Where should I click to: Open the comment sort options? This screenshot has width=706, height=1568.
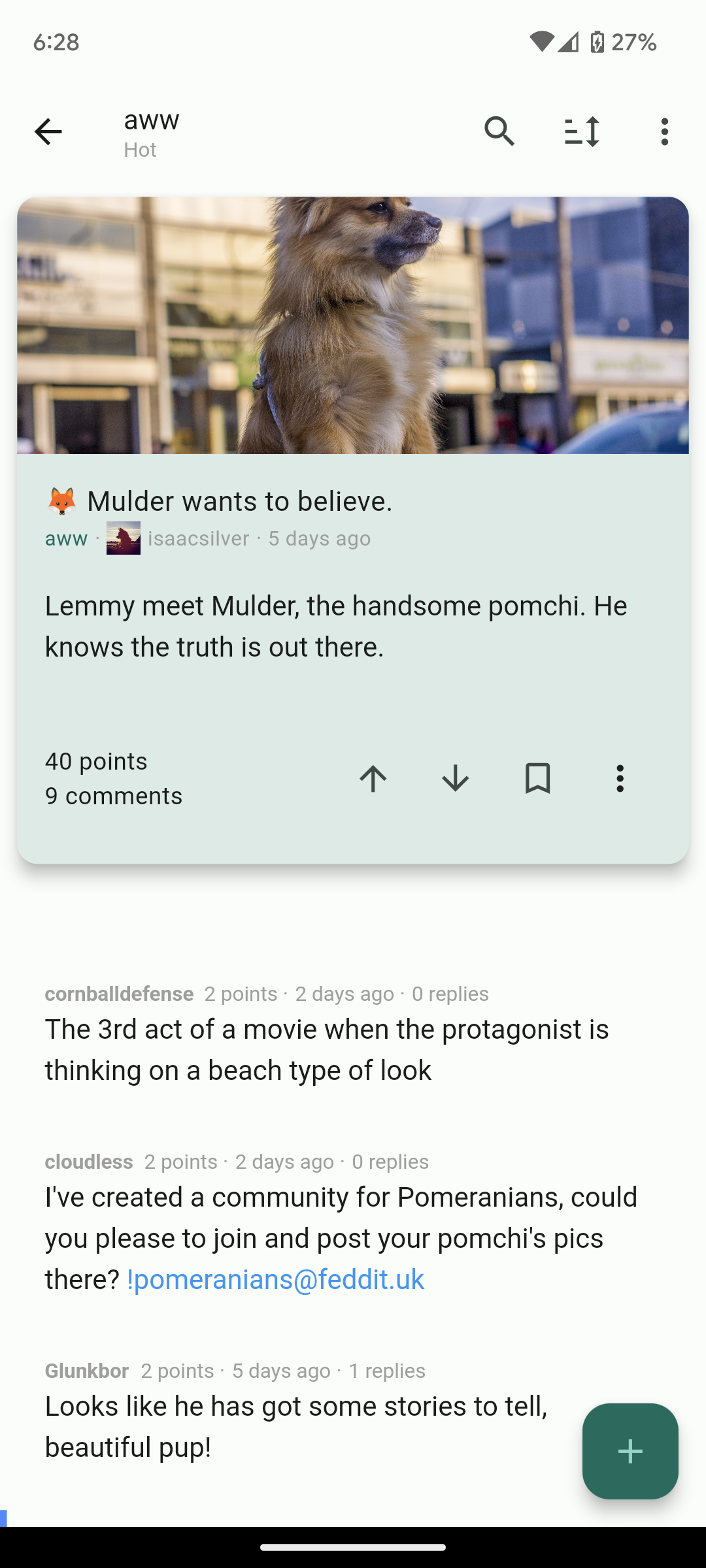pos(582,132)
